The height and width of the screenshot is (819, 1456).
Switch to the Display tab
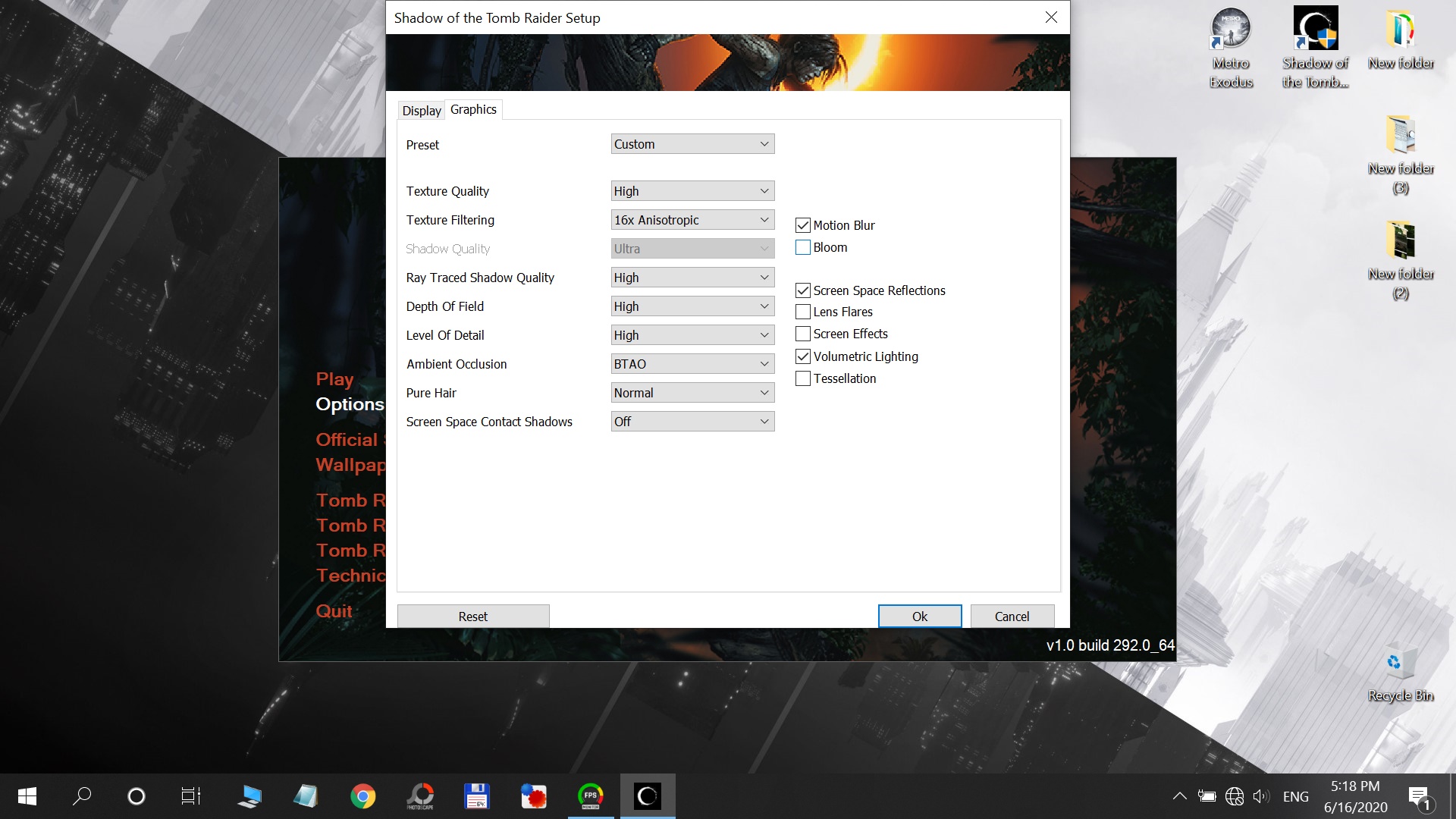(421, 111)
